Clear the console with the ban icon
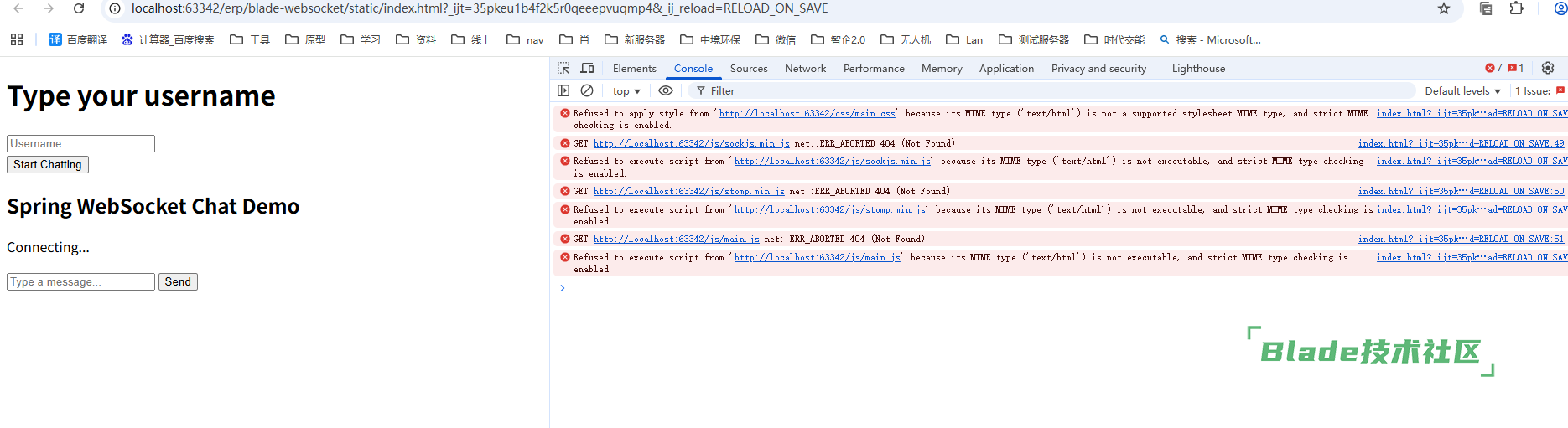 pyautogui.click(x=587, y=90)
